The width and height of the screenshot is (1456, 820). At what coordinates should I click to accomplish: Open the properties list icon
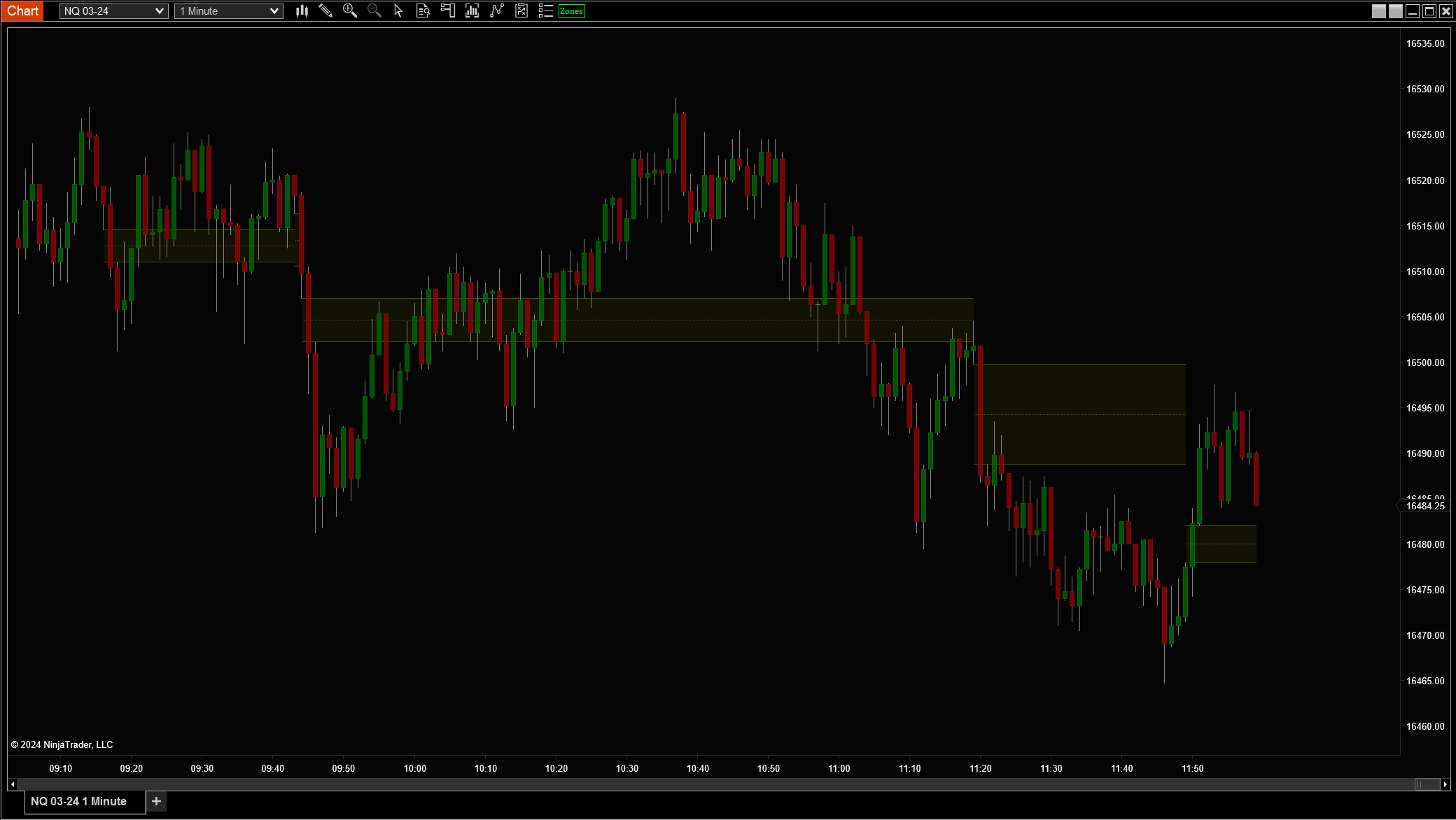545,10
